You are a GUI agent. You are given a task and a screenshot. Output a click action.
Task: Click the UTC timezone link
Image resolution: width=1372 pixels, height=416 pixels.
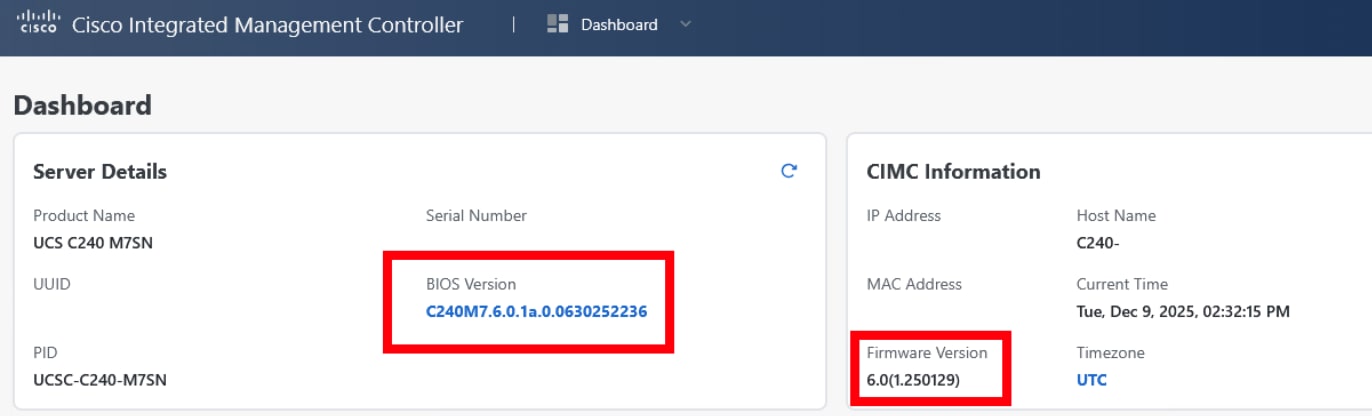click(x=1091, y=380)
